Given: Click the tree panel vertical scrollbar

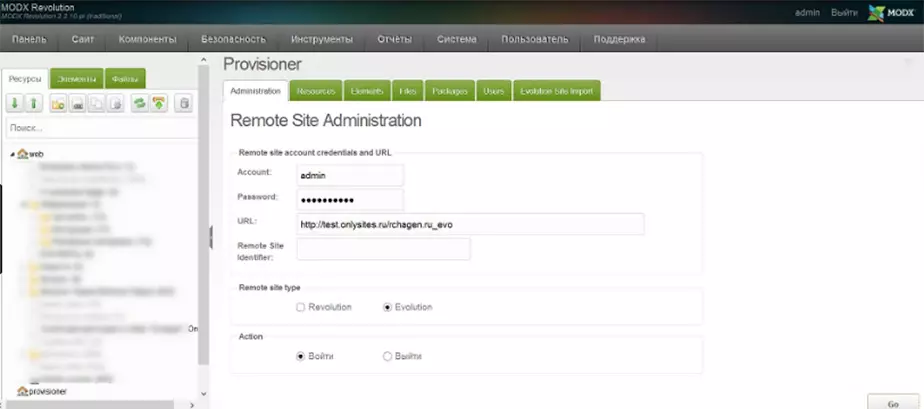Looking at the screenshot, I should point(203,215).
